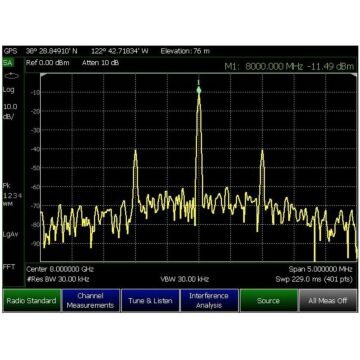Click the Elevation: 76 m readout
360x360 pixels.
coord(185,51)
